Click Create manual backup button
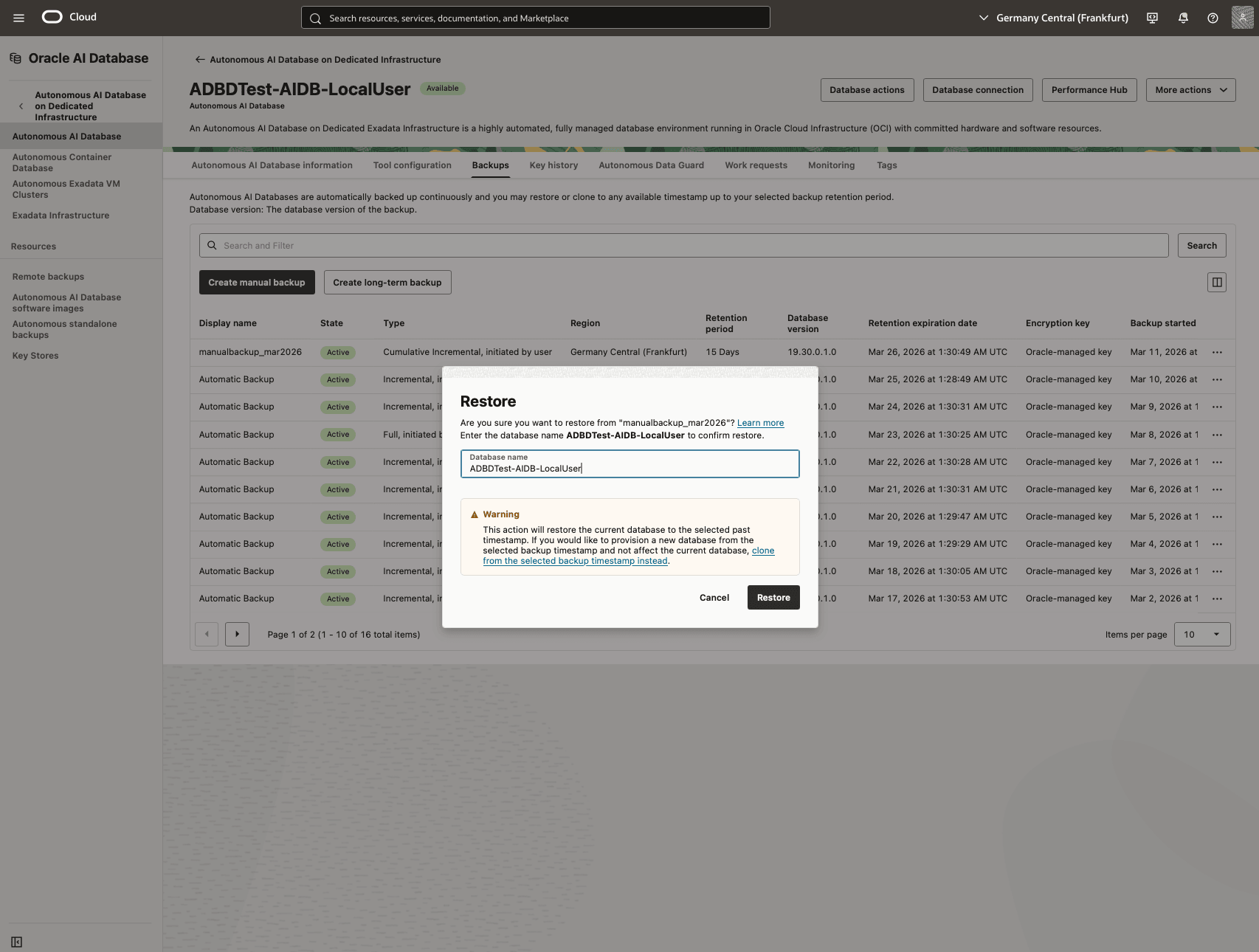Viewport: 1259px width, 952px height. pos(257,282)
